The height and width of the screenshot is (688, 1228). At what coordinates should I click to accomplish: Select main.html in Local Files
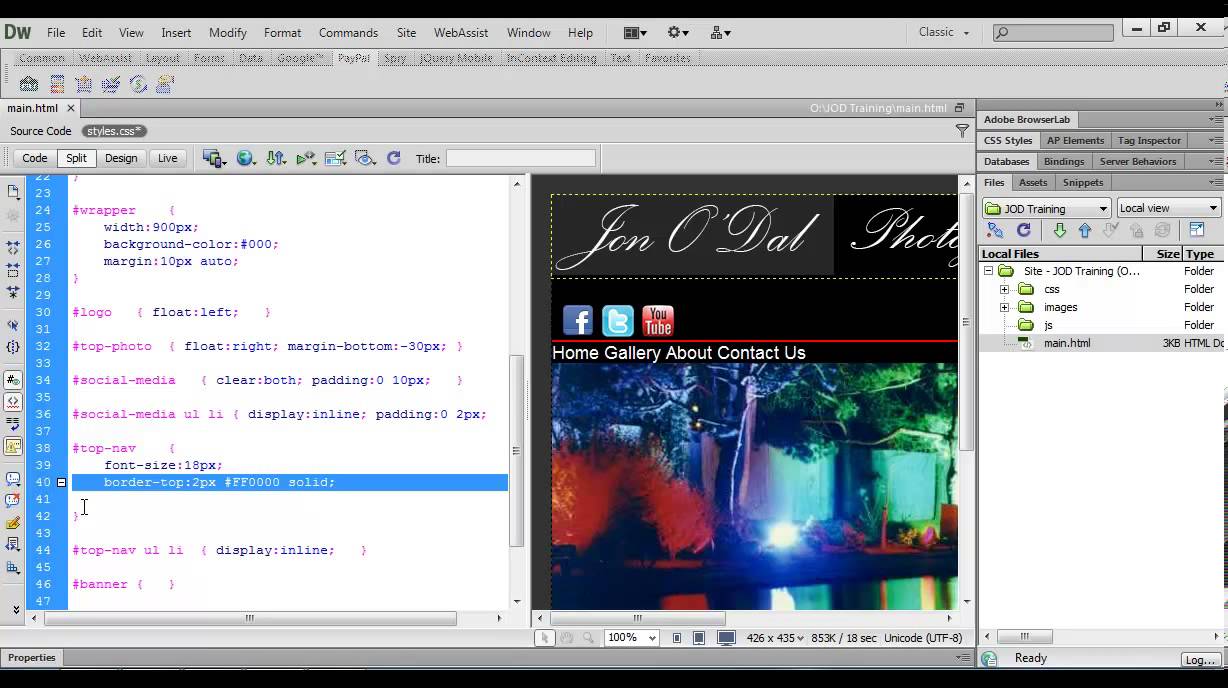click(x=1067, y=343)
